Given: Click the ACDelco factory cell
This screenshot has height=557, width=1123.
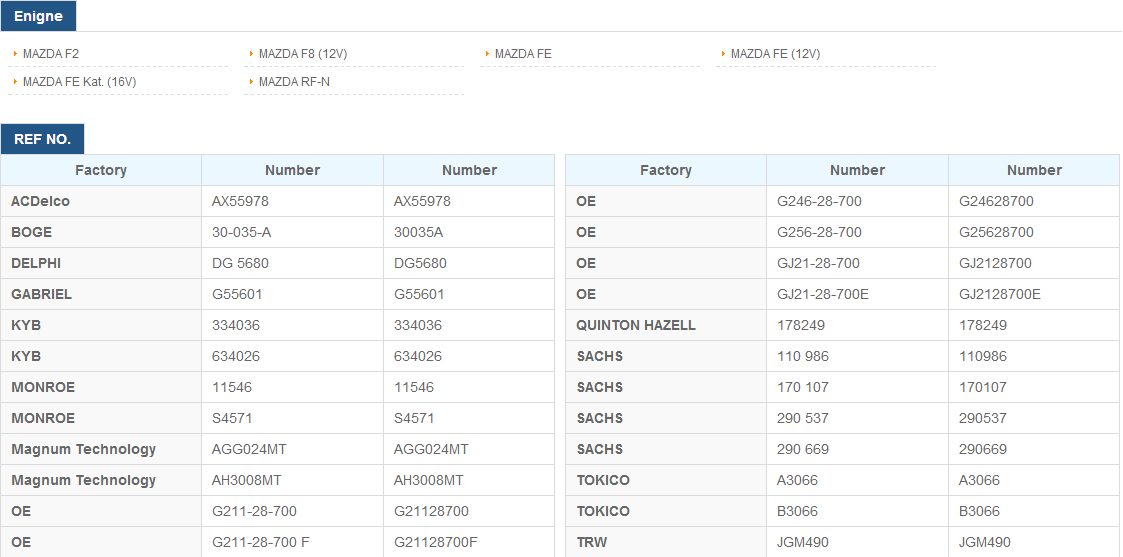Looking at the screenshot, I should (x=101, y=201).
